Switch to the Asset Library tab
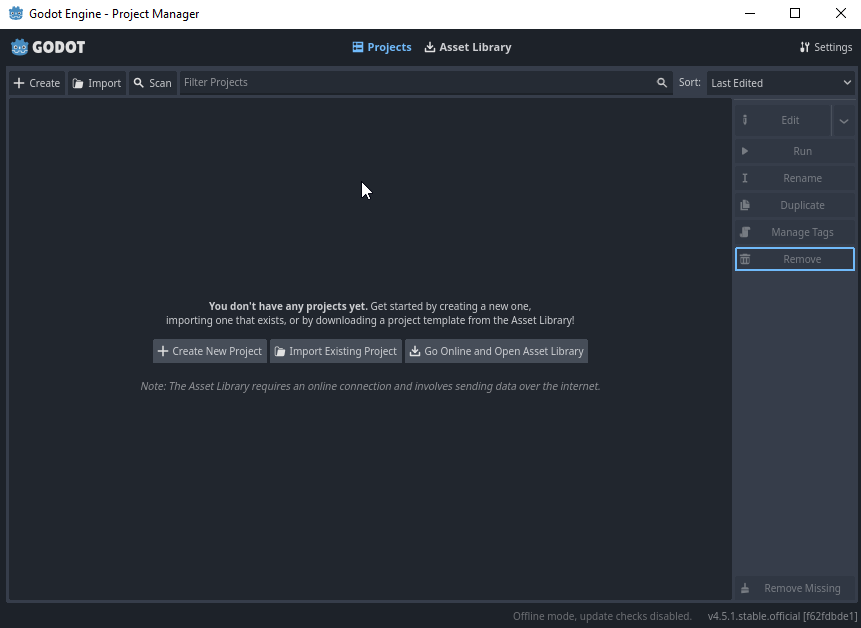 click(x=468, y=47)
